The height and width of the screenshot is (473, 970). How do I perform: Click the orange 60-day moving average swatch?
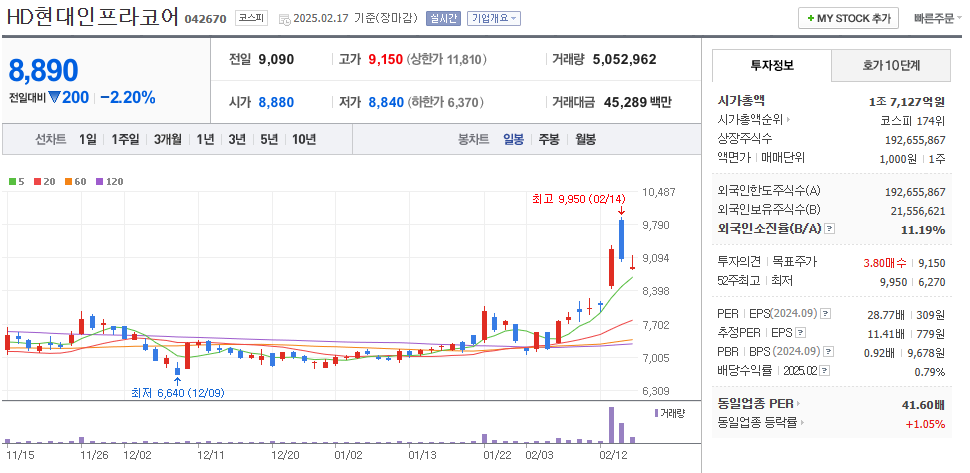(67, 182)
